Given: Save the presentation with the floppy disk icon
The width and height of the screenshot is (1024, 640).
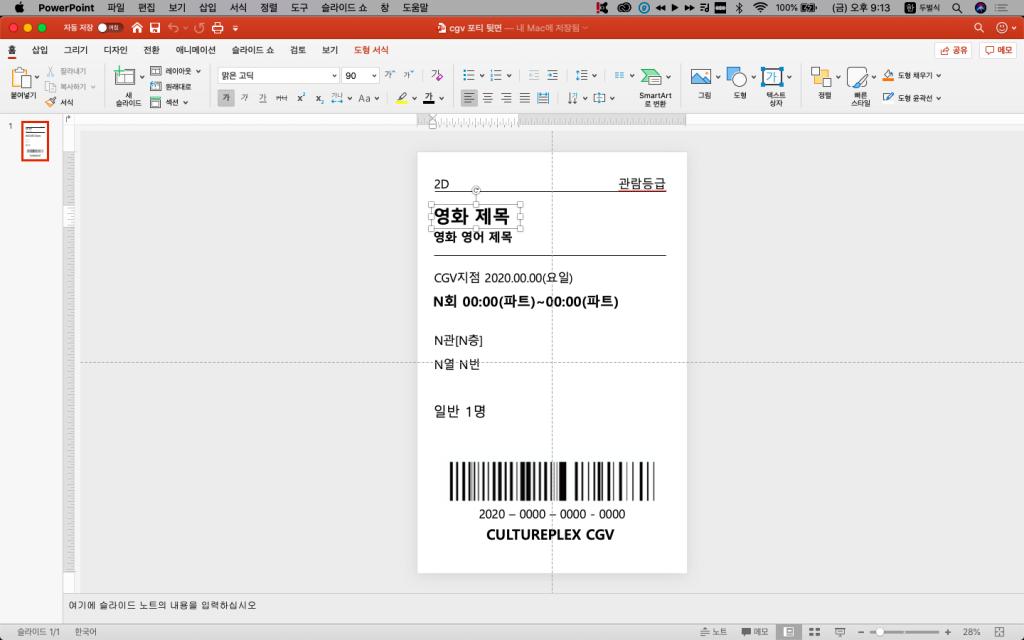Looking at the screenshot, I should [x=155, y=27].
